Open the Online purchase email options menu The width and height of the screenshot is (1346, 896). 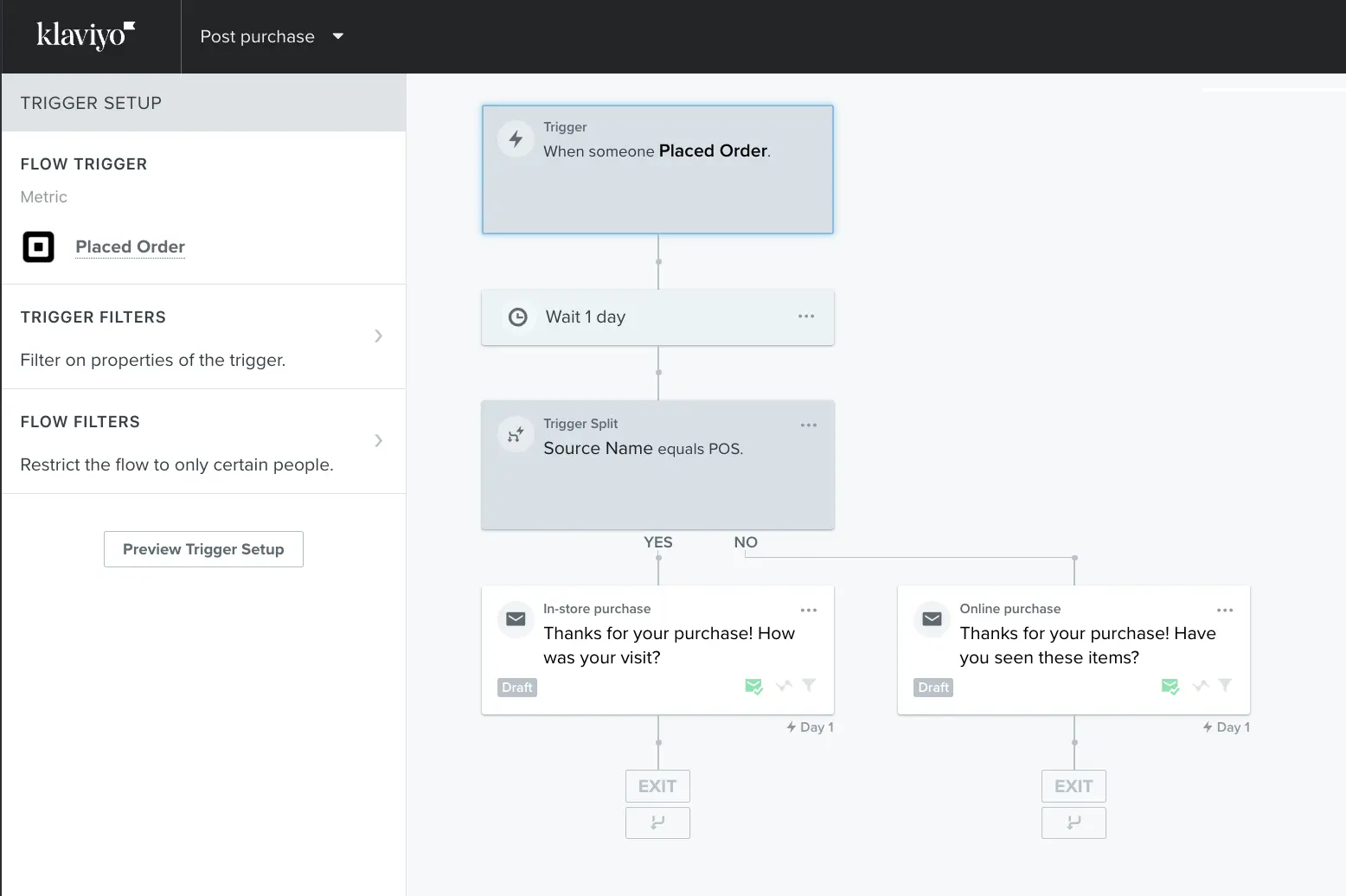click(x=1225, y=611)
